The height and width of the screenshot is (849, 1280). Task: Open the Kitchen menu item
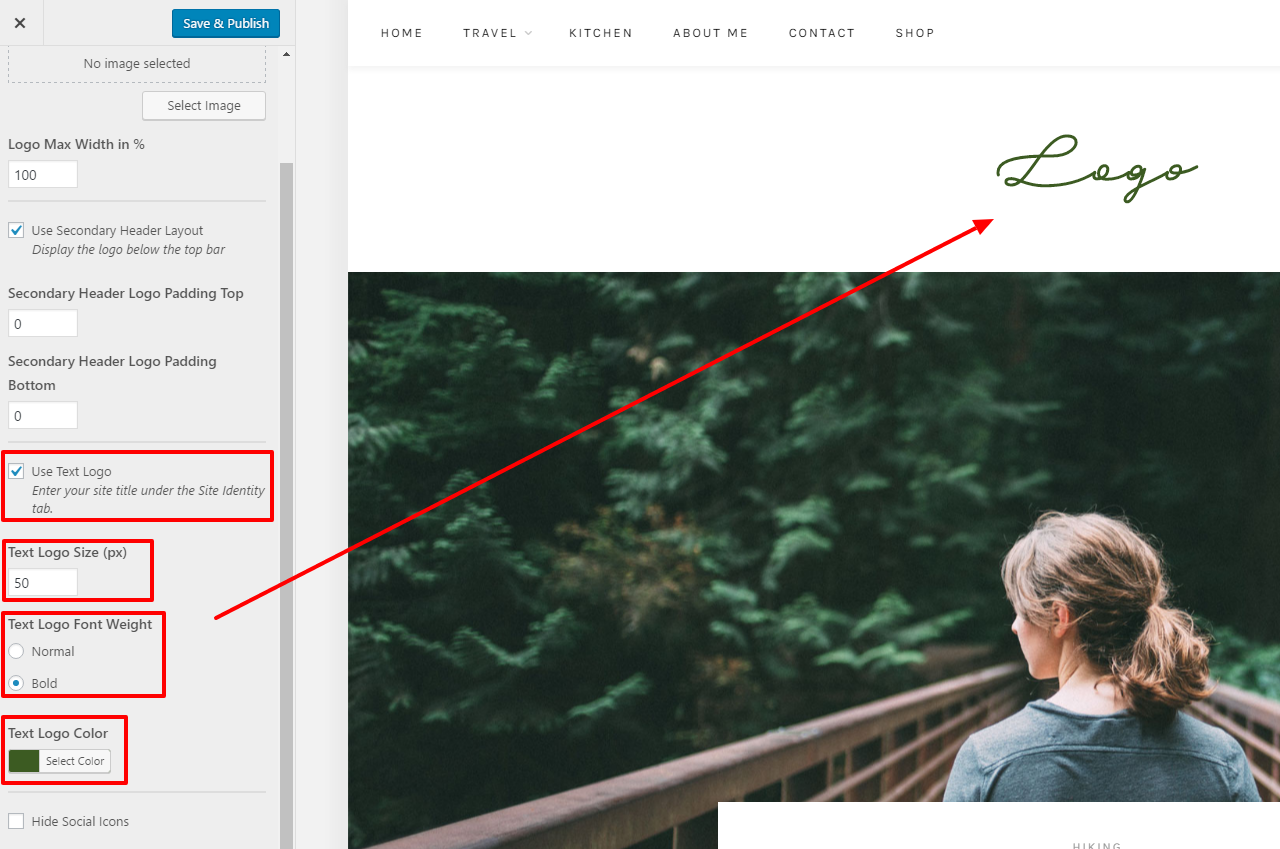point(601,33)
